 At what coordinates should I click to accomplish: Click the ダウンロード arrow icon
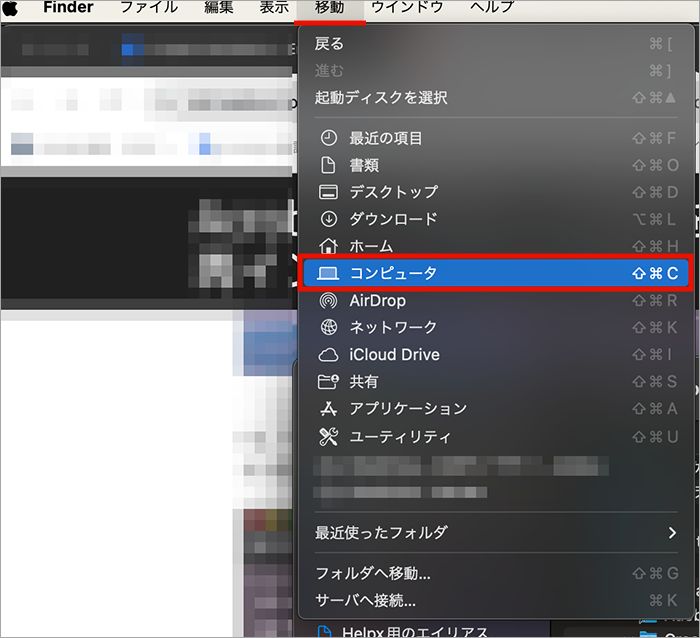(329, 219)
